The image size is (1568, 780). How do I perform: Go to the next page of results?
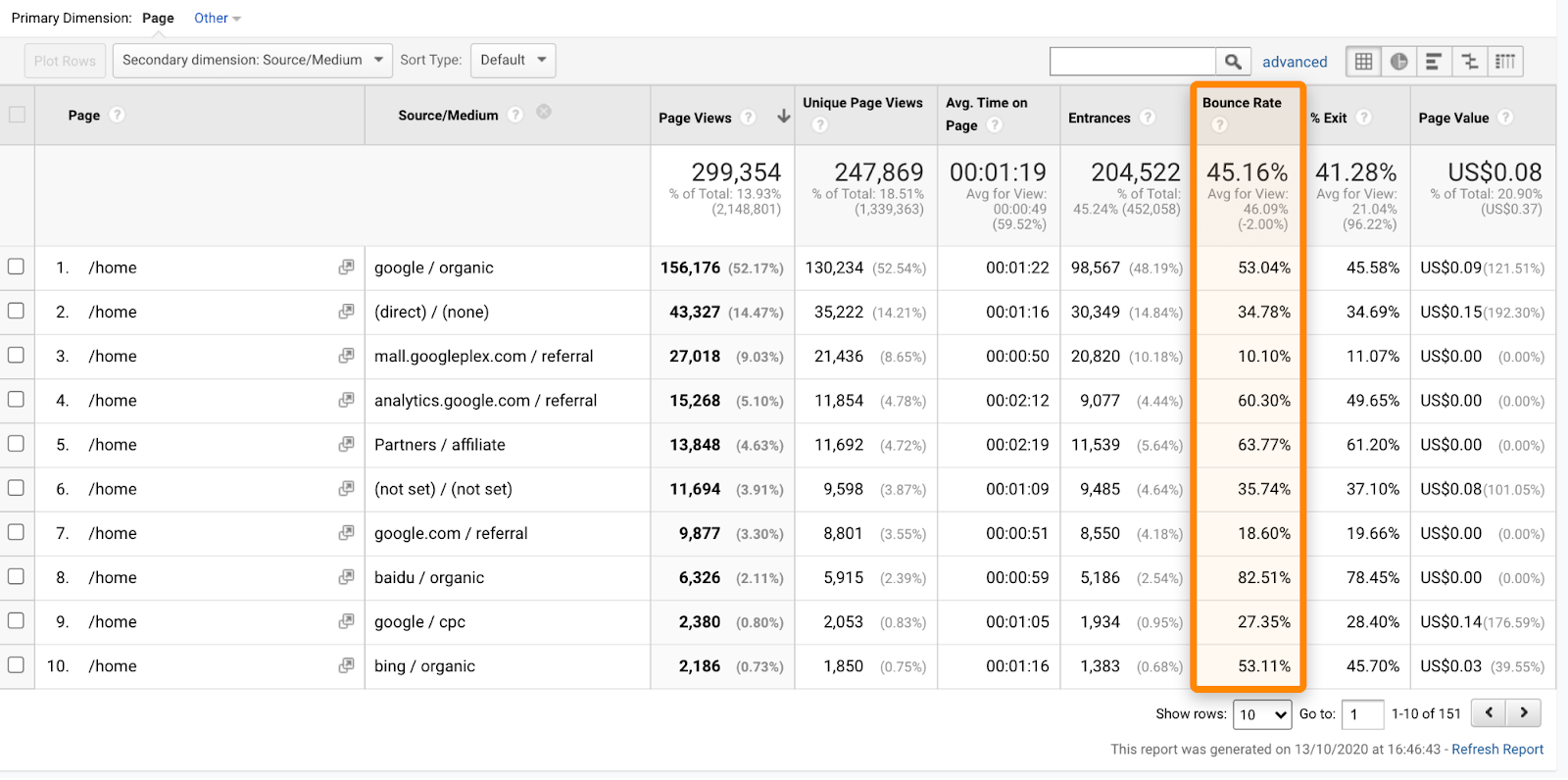click(x=1524, y=713)
